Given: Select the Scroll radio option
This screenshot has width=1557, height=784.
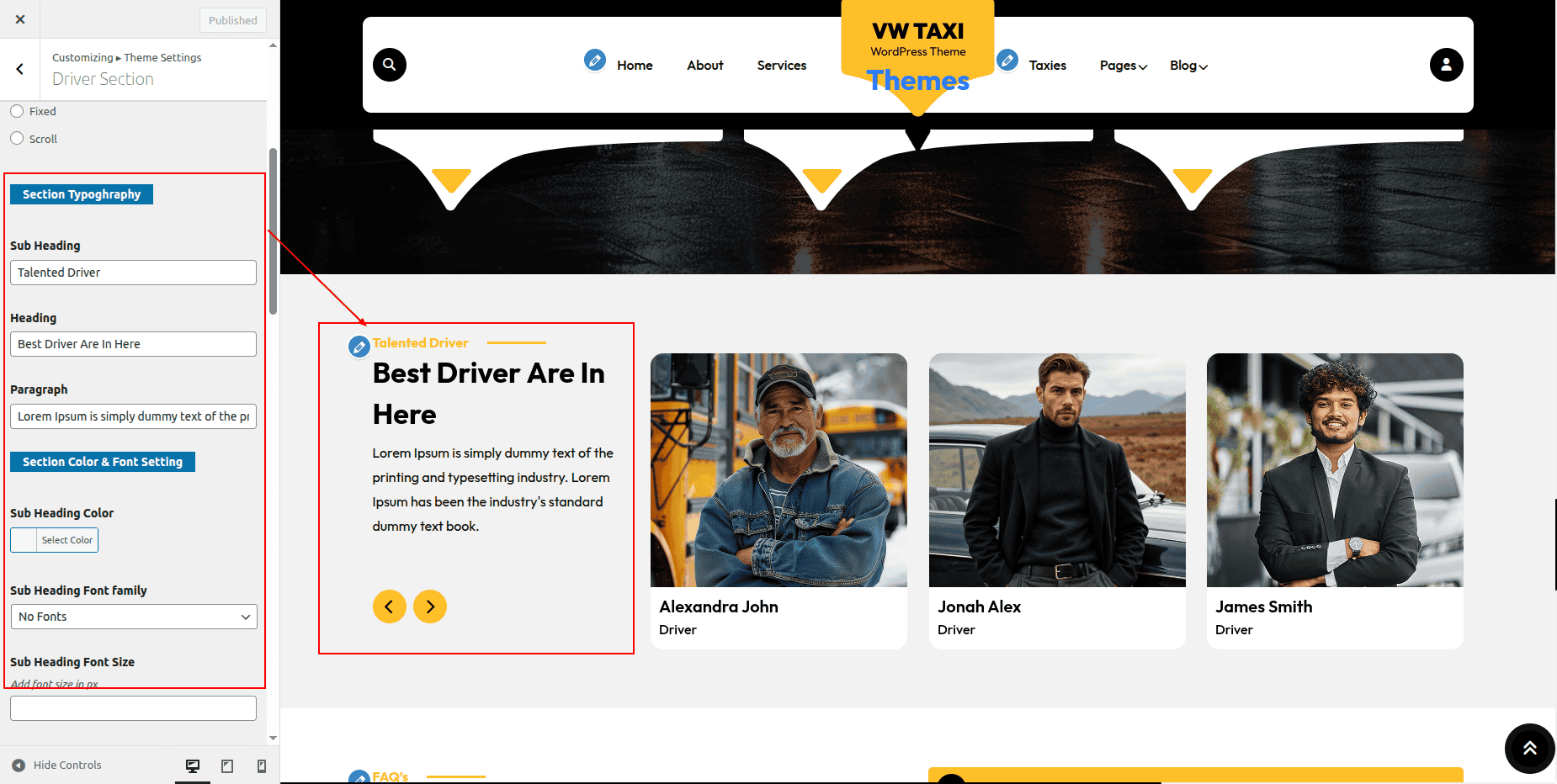Looking at the screenshot, I should 17,139.
